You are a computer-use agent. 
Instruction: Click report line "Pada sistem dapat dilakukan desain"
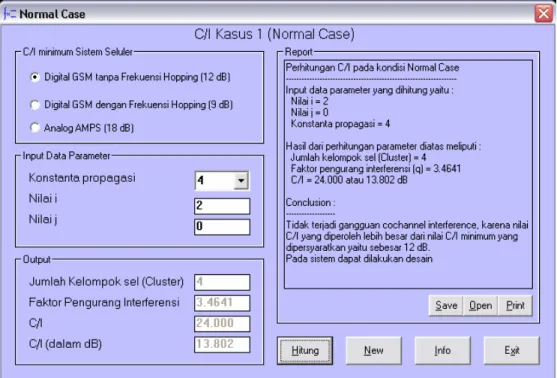click(359, 259)
